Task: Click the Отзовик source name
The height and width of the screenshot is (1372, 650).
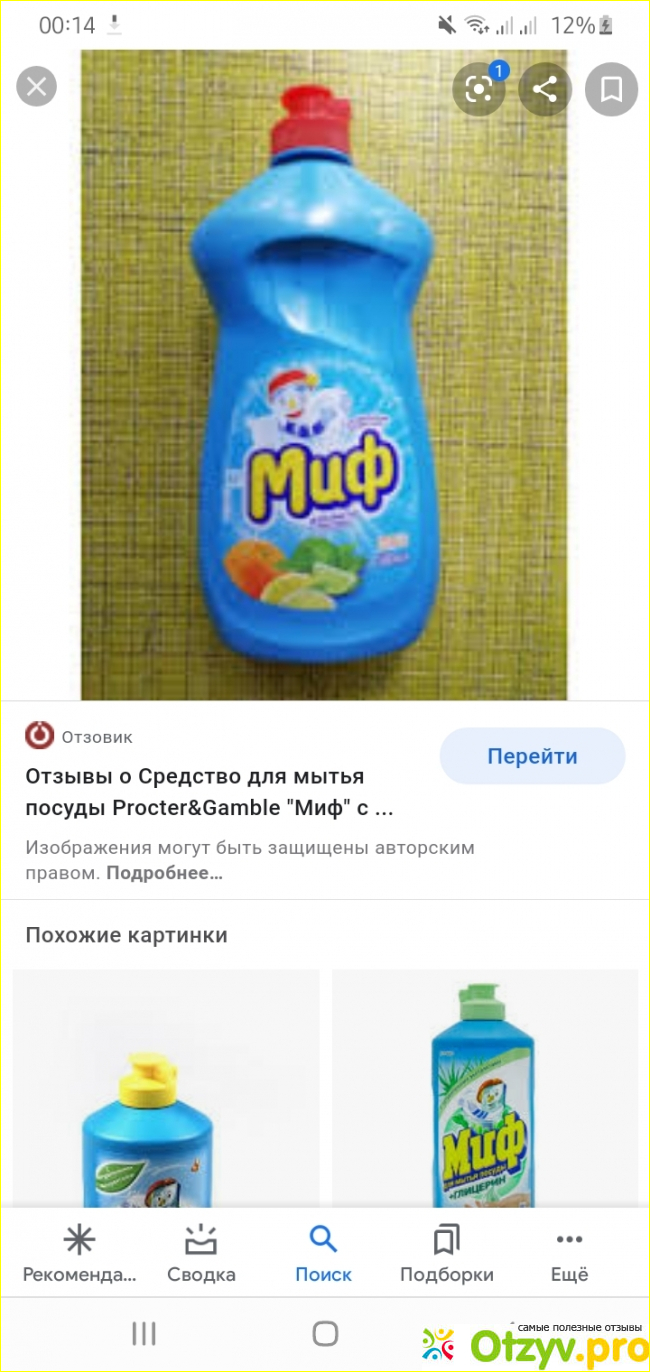Action: click(97, 737)
